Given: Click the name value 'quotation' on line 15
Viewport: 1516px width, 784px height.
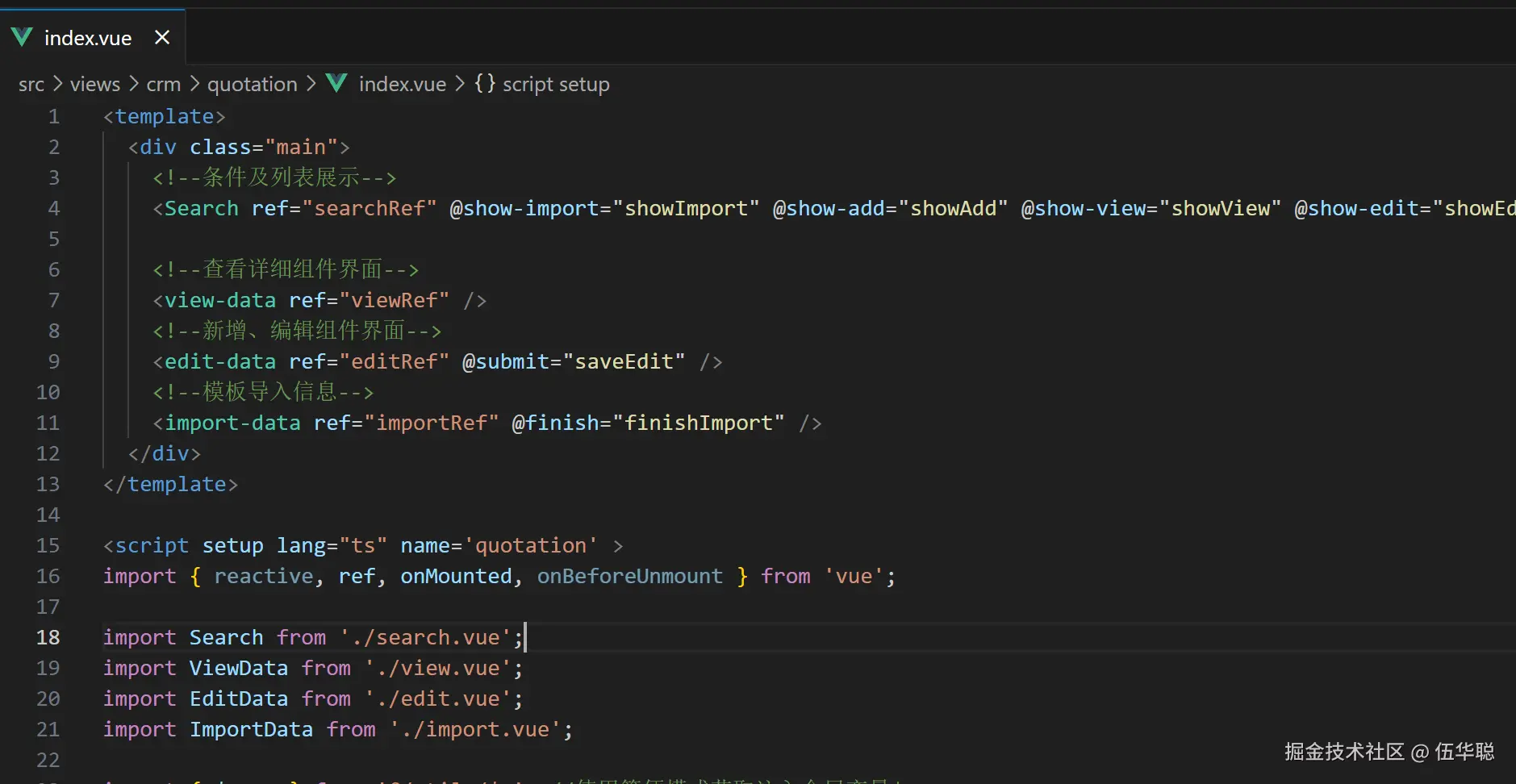Looking at the screenshot, I should (531, 546).
